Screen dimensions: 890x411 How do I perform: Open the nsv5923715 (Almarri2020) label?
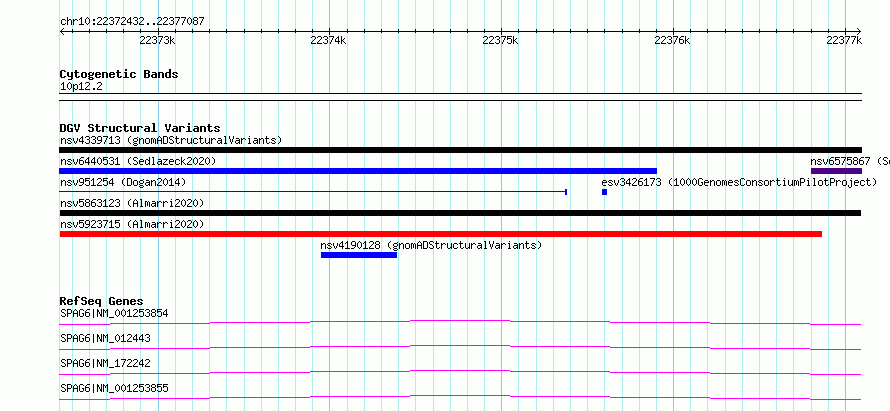tap(132, 224)
